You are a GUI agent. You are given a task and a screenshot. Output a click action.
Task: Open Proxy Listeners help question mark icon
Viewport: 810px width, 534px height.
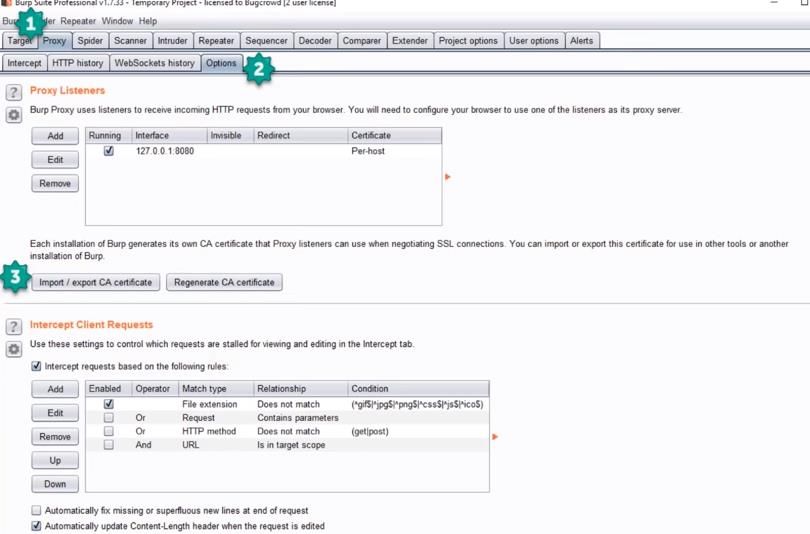pyautogui.click(x=14, y=92)
